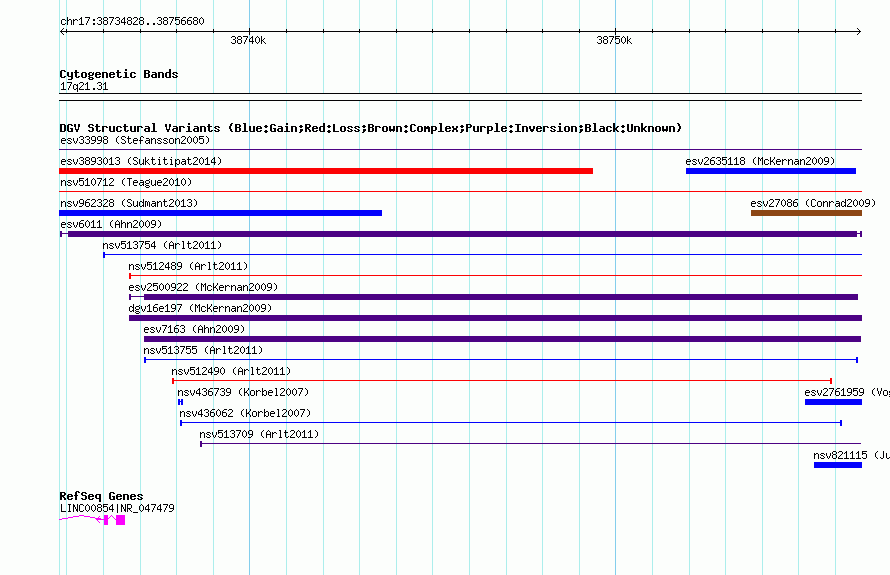This screenshot has height=575, width=890.
Task: Click the nsv513754 thin blue variant line
Action: click(482, 255)
